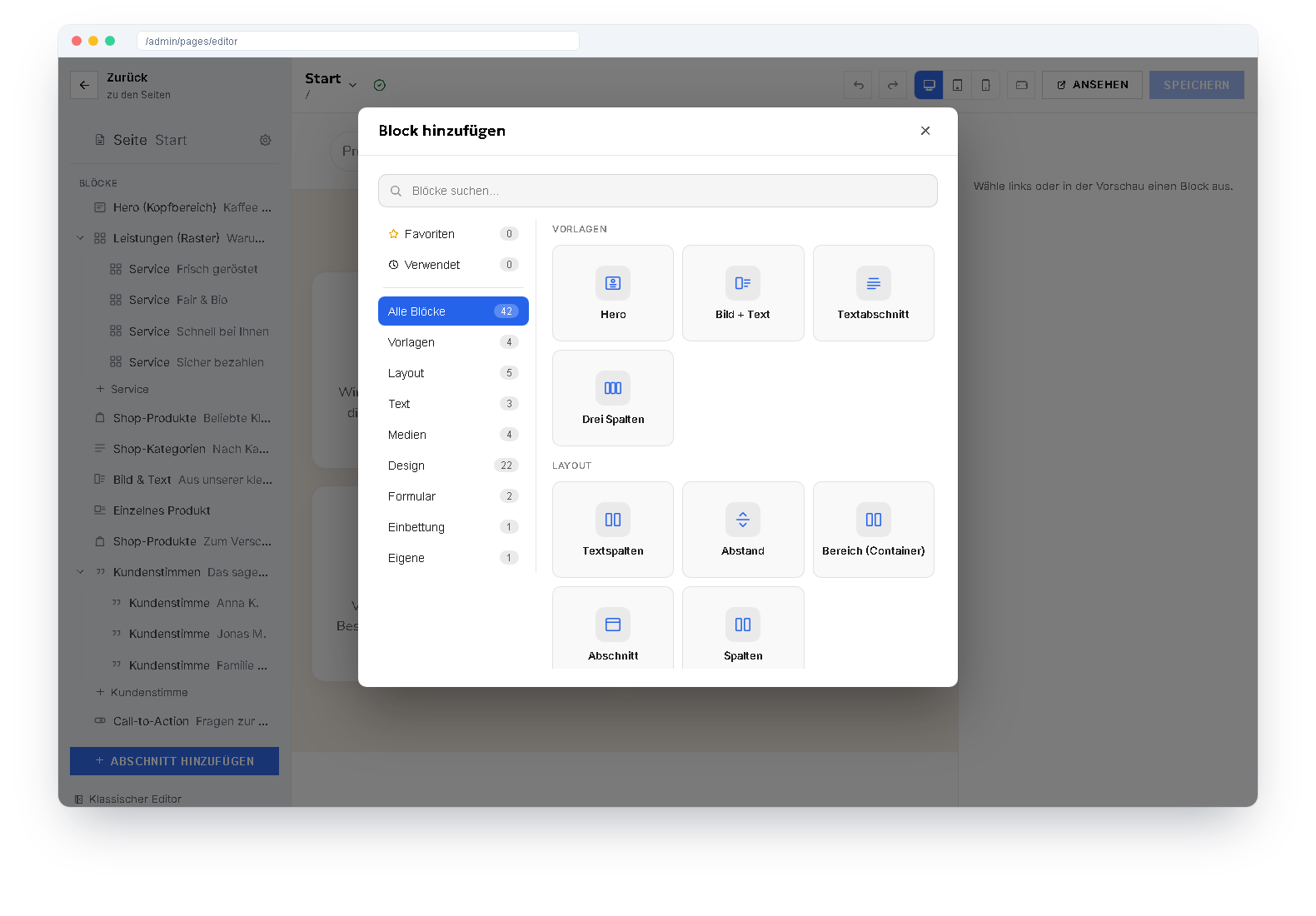
Task: Click the back arrow to pages
Action: (x=84, y=85)
